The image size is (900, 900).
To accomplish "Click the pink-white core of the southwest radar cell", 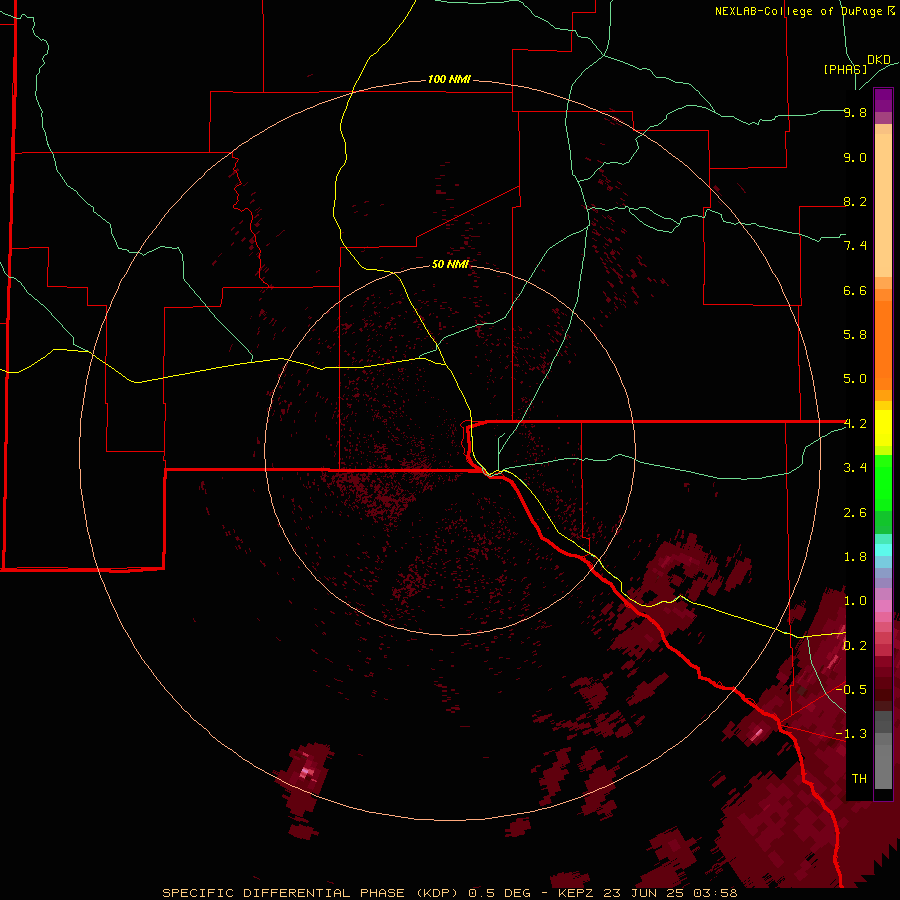I will tap(308, 772).
